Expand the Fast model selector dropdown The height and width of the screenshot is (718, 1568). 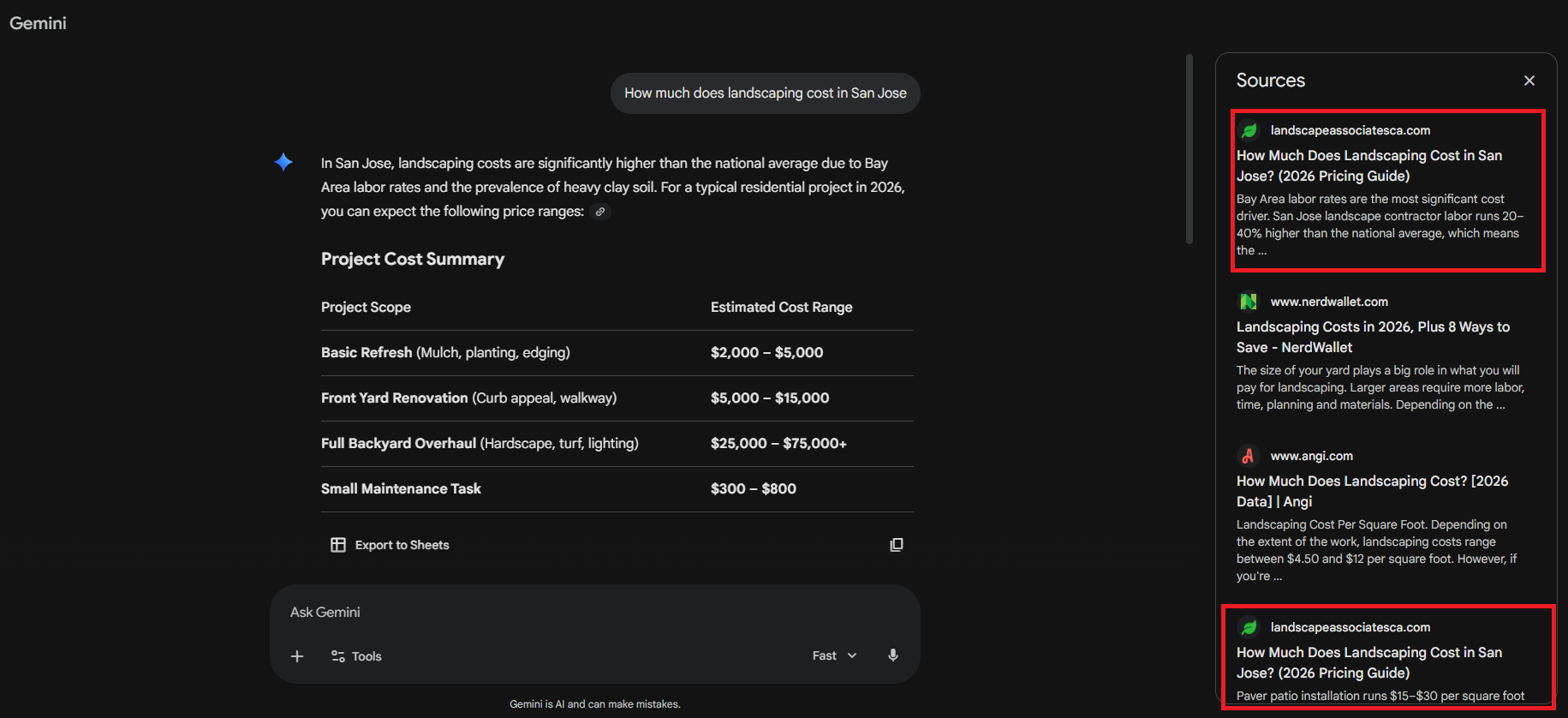[835, 655]
